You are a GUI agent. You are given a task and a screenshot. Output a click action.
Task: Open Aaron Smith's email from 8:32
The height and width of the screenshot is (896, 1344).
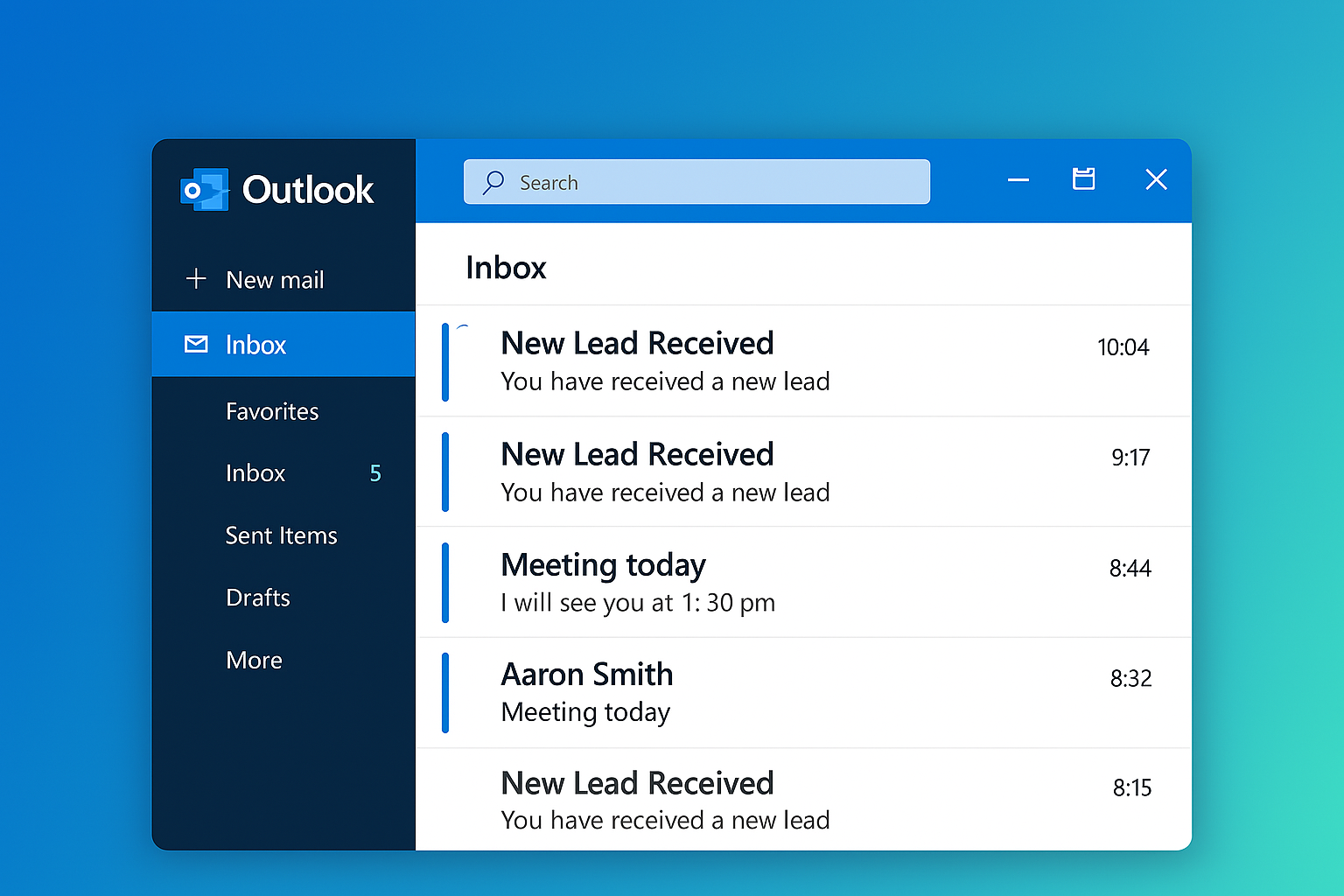pyautogui.click(x=787, y=693)
